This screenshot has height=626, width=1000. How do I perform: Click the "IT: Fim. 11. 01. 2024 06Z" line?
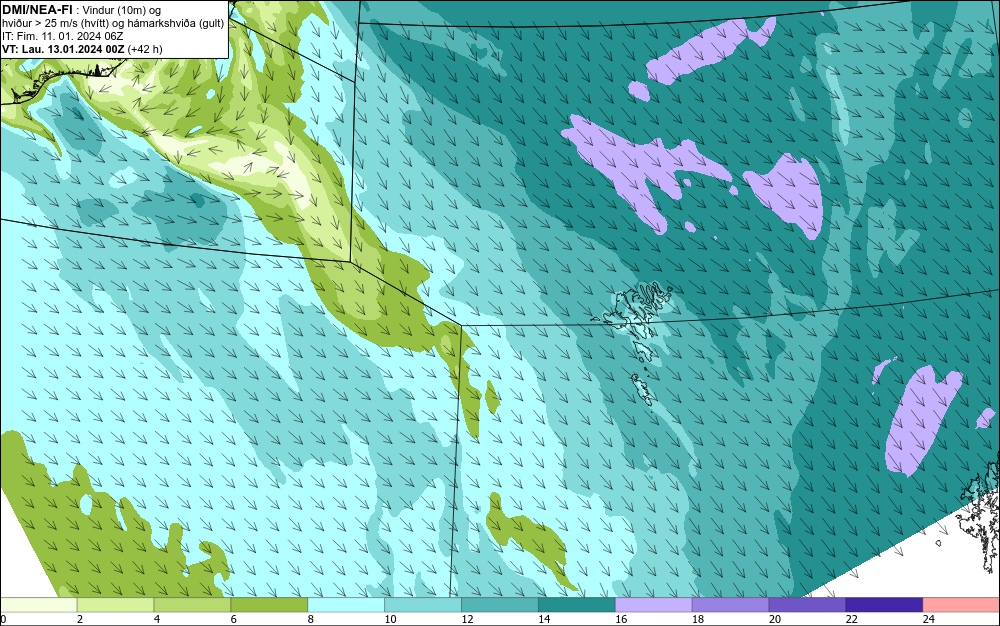pyautogui.click(x=62, y=36)
